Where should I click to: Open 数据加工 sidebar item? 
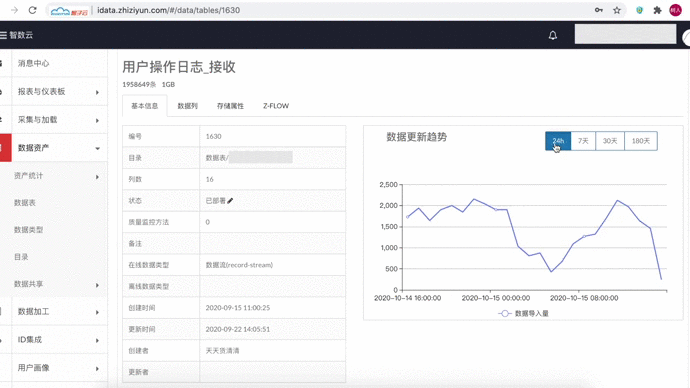[x=33, y=311]
